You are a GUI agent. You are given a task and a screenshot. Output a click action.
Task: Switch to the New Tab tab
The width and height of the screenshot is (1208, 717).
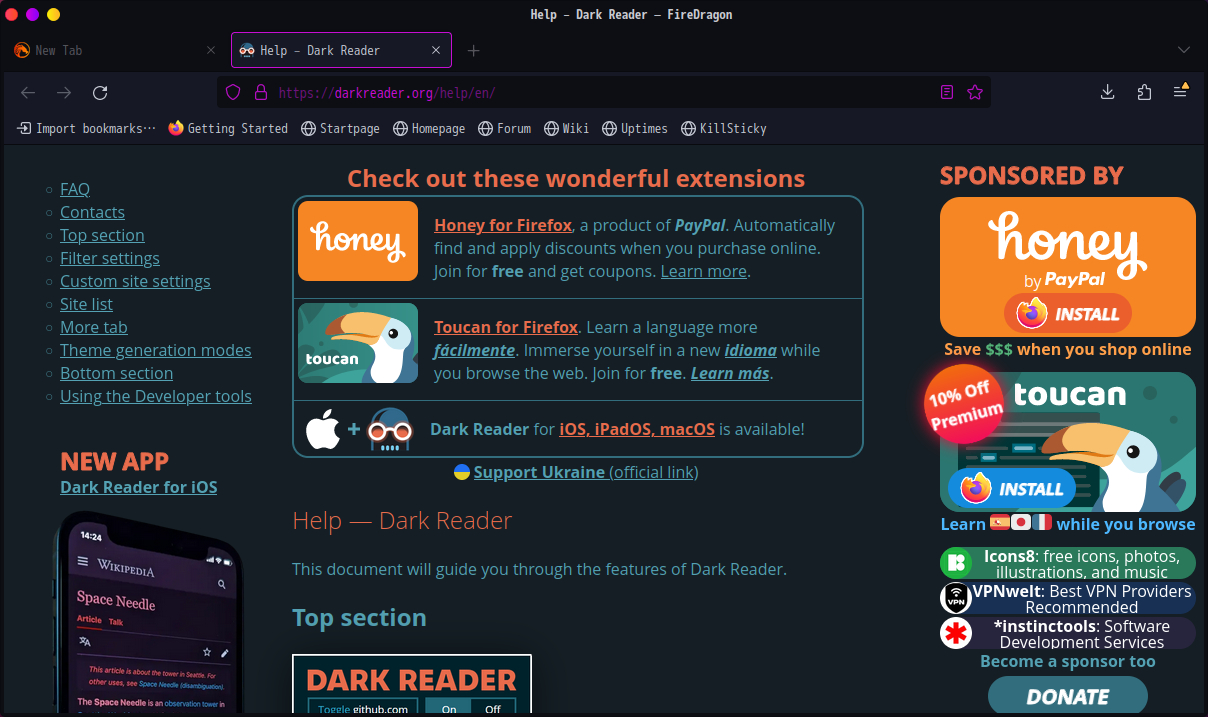(x=114, y=50)
